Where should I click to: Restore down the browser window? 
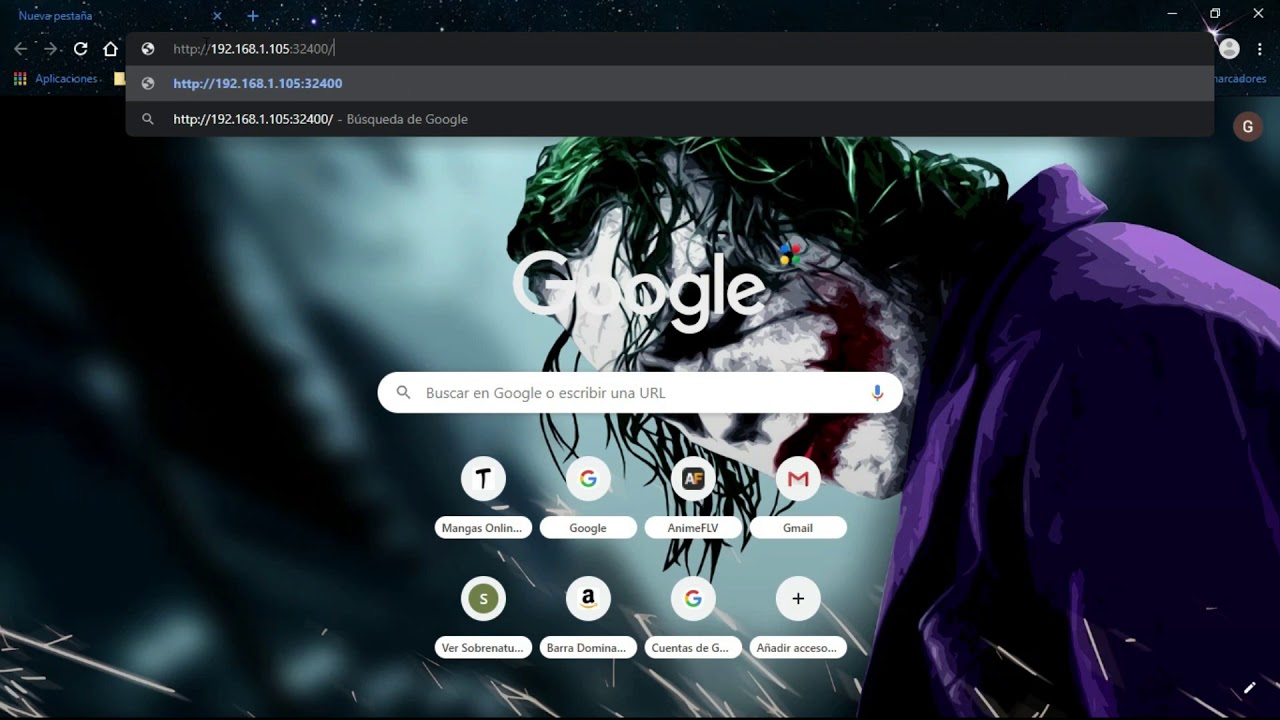pos(1215,14)
